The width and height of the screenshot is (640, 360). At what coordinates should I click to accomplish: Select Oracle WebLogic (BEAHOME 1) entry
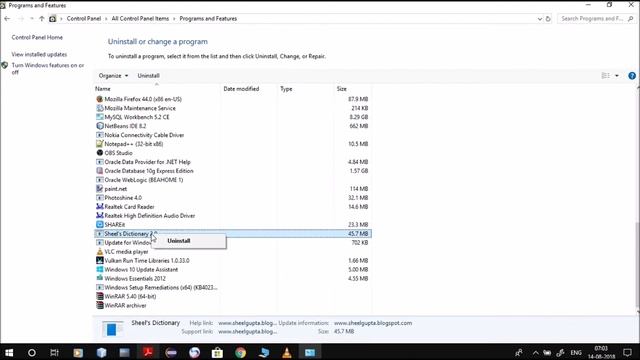[x=233, y=180]
